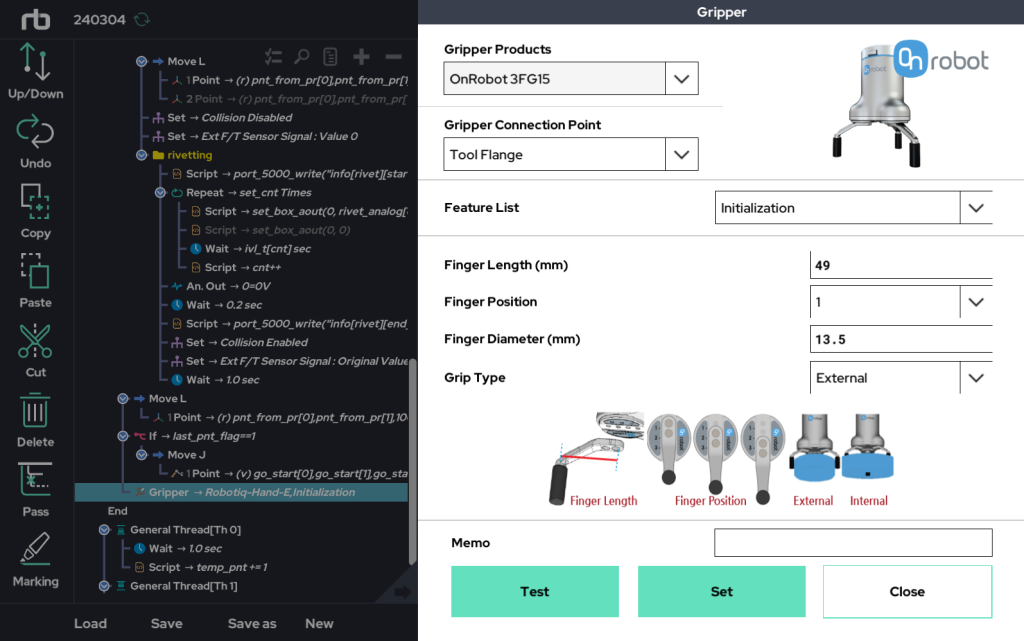This screenshot has width=1024, height=641.
Task: Click the Load menu item
Action: point(90,623)
